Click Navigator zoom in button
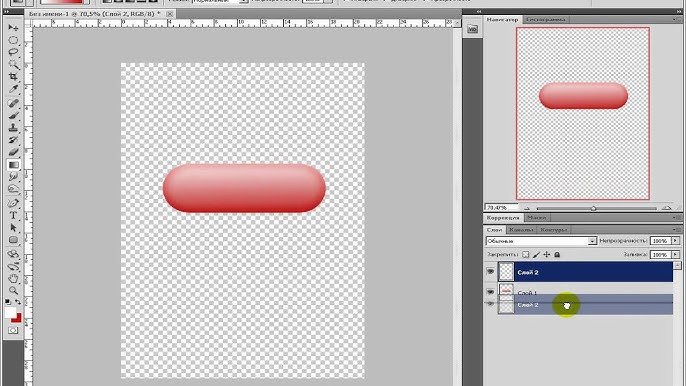Screen dimensions: 686x386 coord(666,208)
